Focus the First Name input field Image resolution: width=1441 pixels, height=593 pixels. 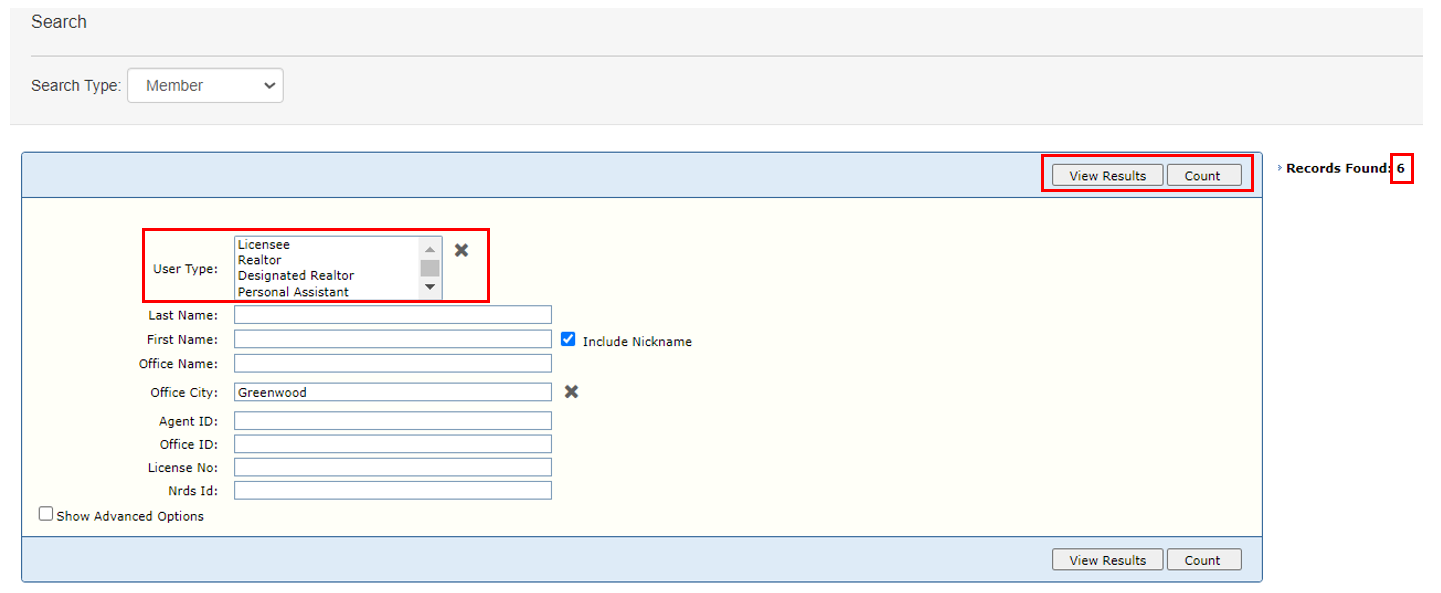click(393, 339)
